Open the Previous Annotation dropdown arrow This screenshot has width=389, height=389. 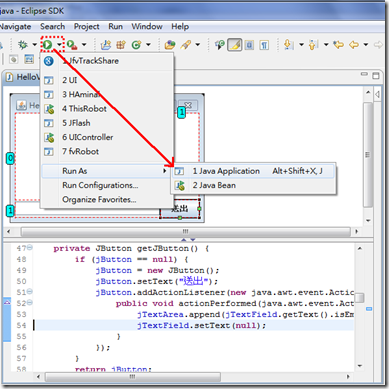pos(326,44)
